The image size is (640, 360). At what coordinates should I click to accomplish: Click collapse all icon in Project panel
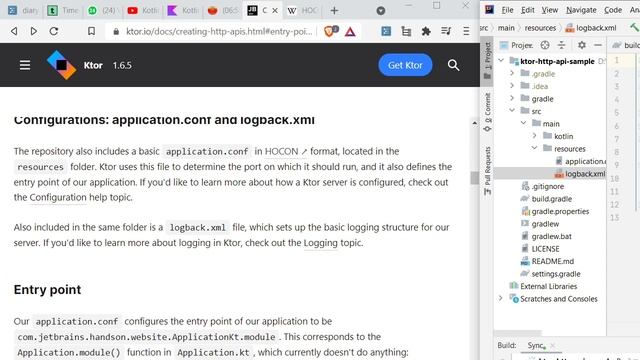[562, 45]
